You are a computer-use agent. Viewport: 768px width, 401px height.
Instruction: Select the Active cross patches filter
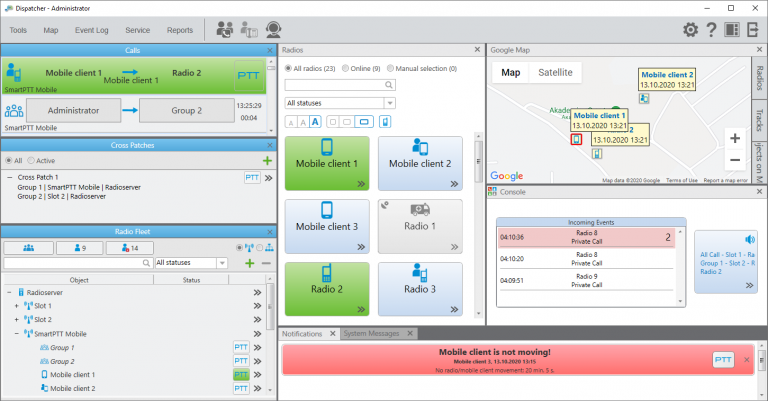click(41, 161)
